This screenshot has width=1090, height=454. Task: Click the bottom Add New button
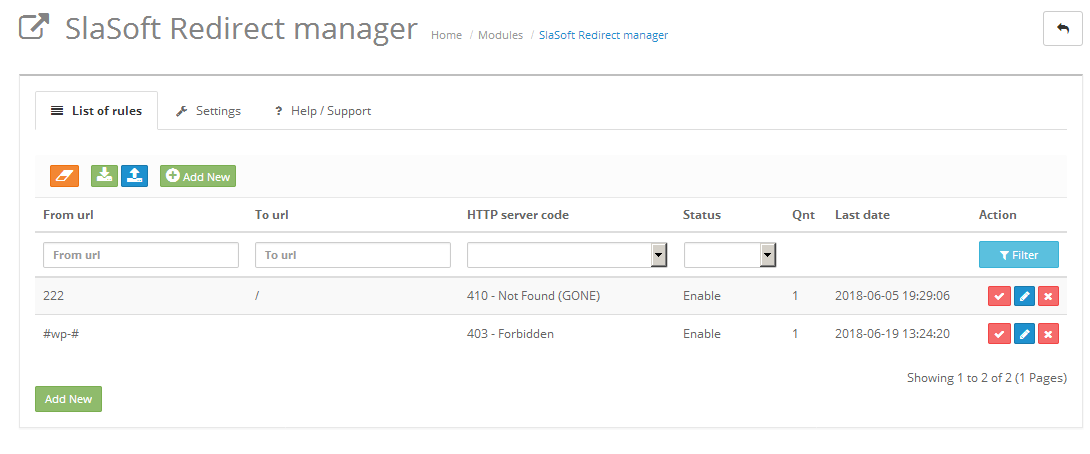(68, 399)
